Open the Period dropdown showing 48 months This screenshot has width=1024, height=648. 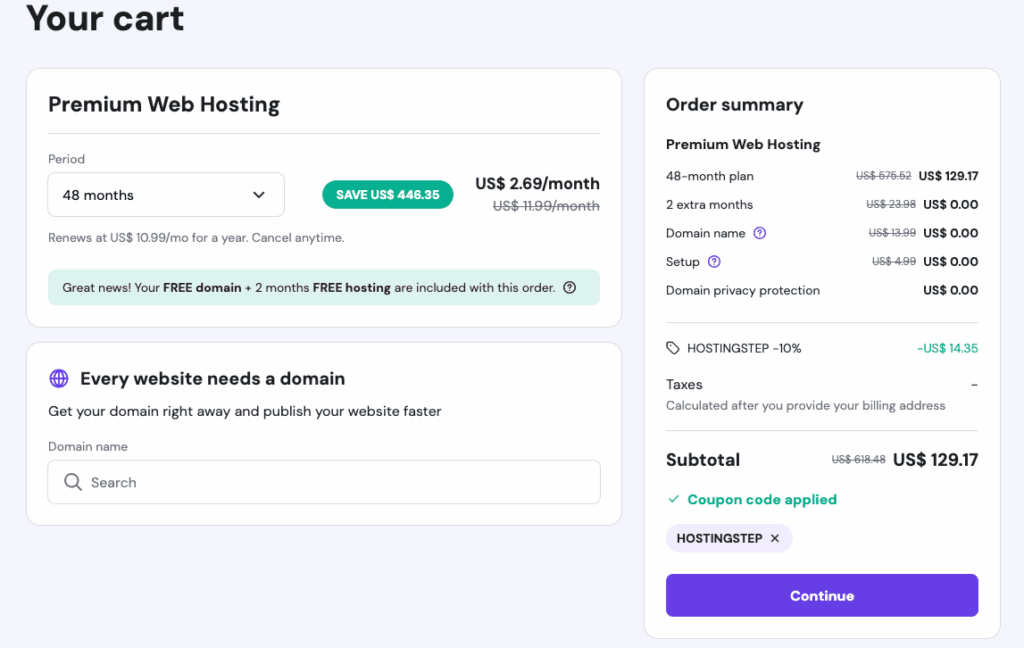click(x=165, y=195)
